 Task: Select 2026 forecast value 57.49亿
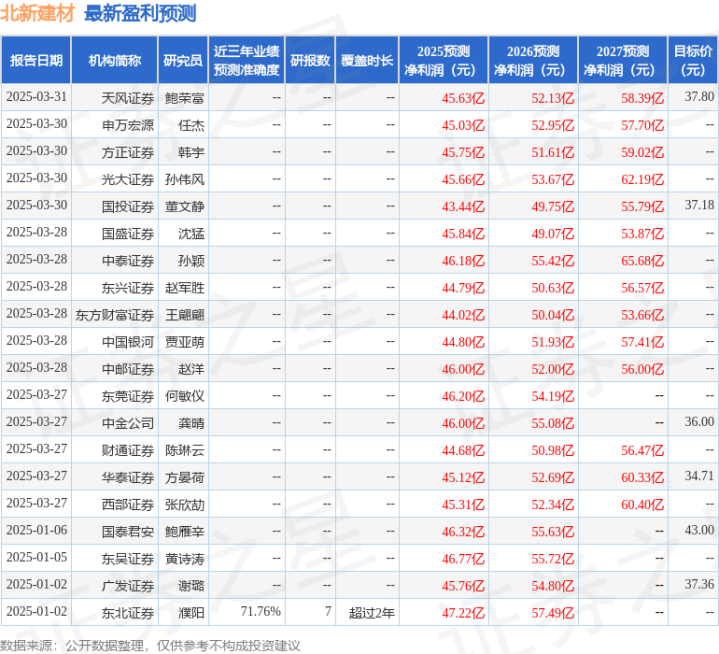click(x=553, y=613)
